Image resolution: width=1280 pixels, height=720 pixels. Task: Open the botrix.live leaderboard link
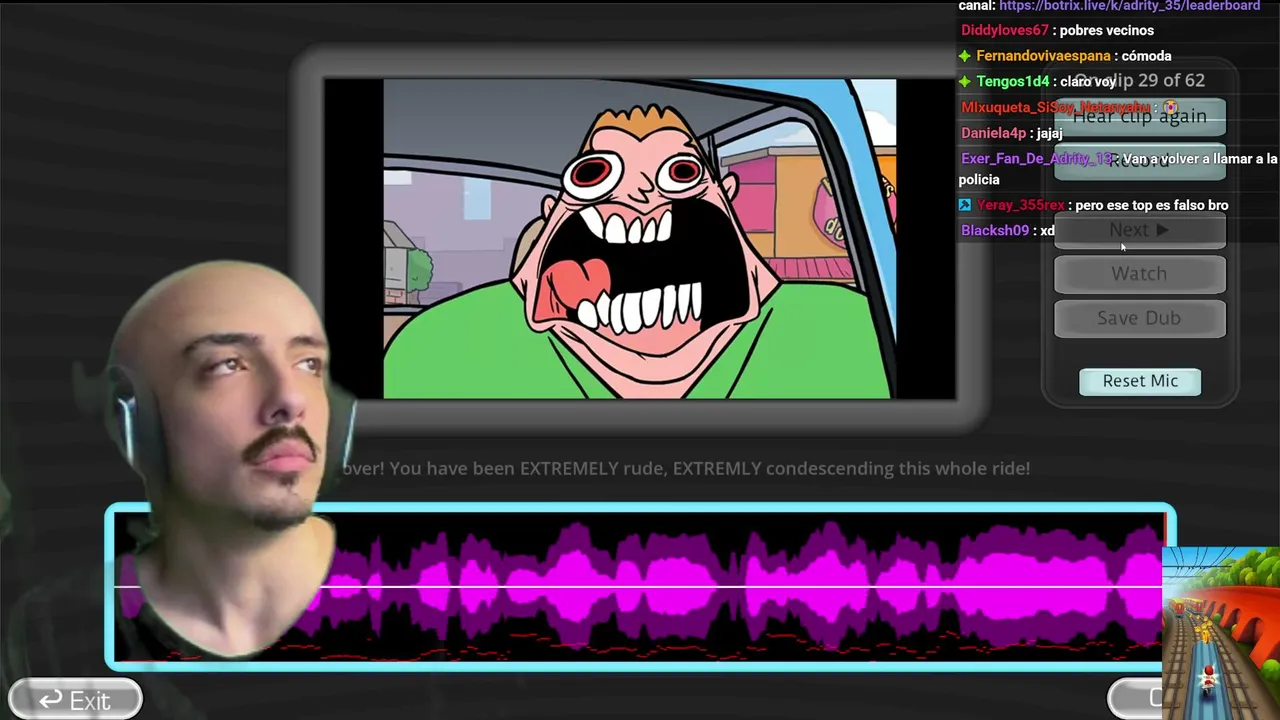point(1129,6)
